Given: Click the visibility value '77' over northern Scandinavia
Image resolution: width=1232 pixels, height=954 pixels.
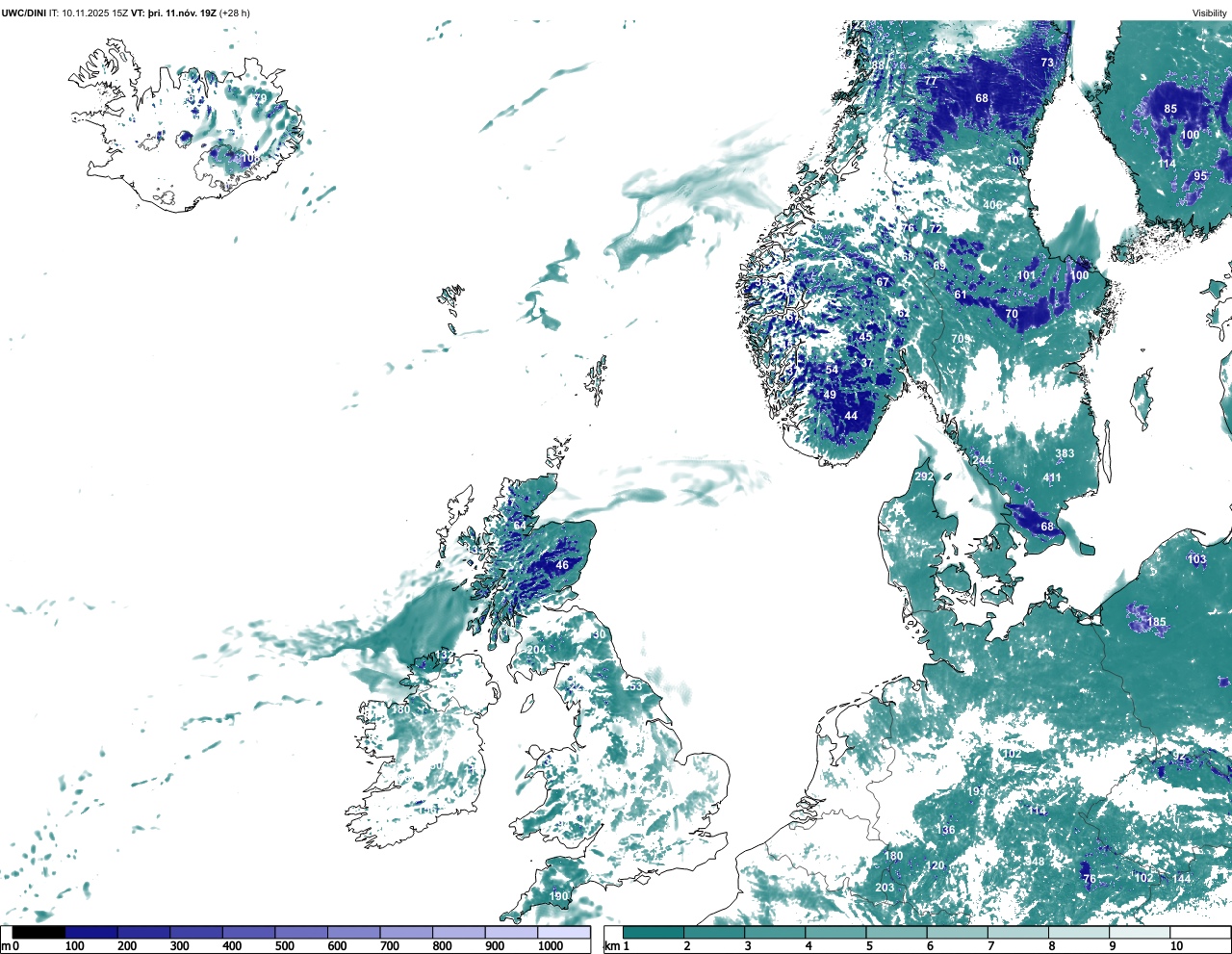Looking at the screenshot, I should click(932, 82).
